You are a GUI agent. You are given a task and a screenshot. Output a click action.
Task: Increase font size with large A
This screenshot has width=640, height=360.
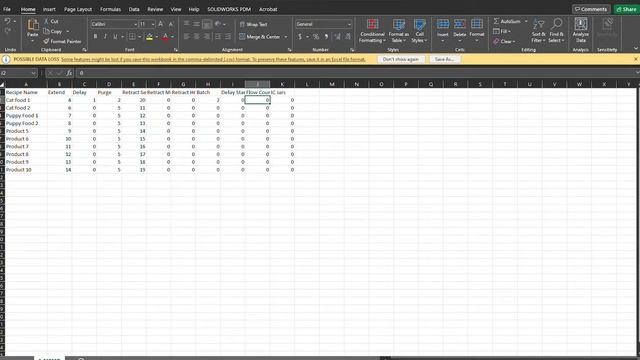tap(161, 24)
